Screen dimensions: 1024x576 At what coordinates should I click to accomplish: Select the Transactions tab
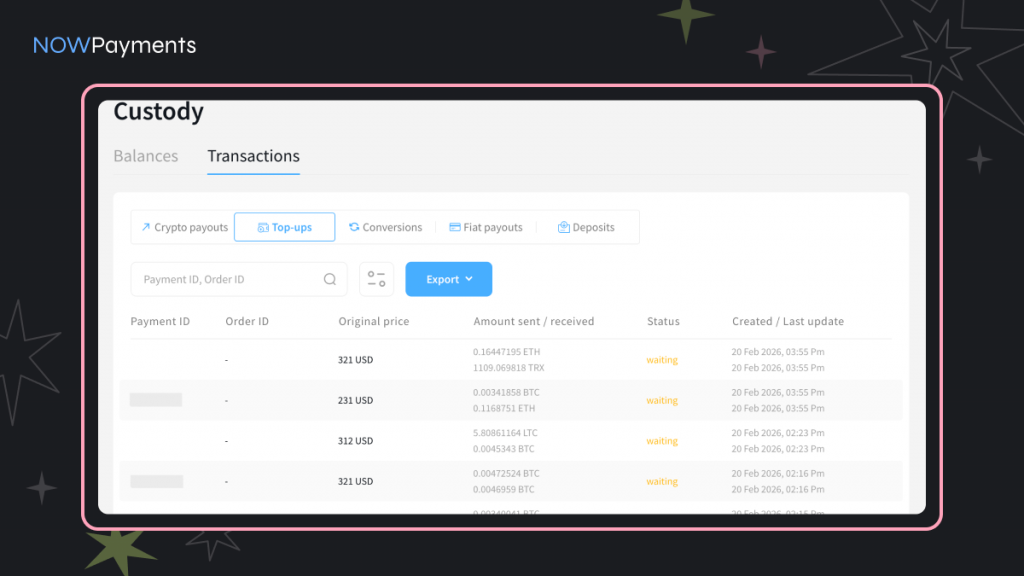pos(253,156)
